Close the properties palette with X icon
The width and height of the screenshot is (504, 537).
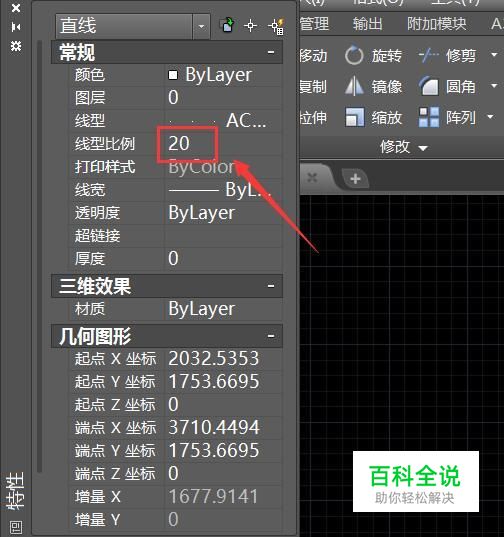16,8
